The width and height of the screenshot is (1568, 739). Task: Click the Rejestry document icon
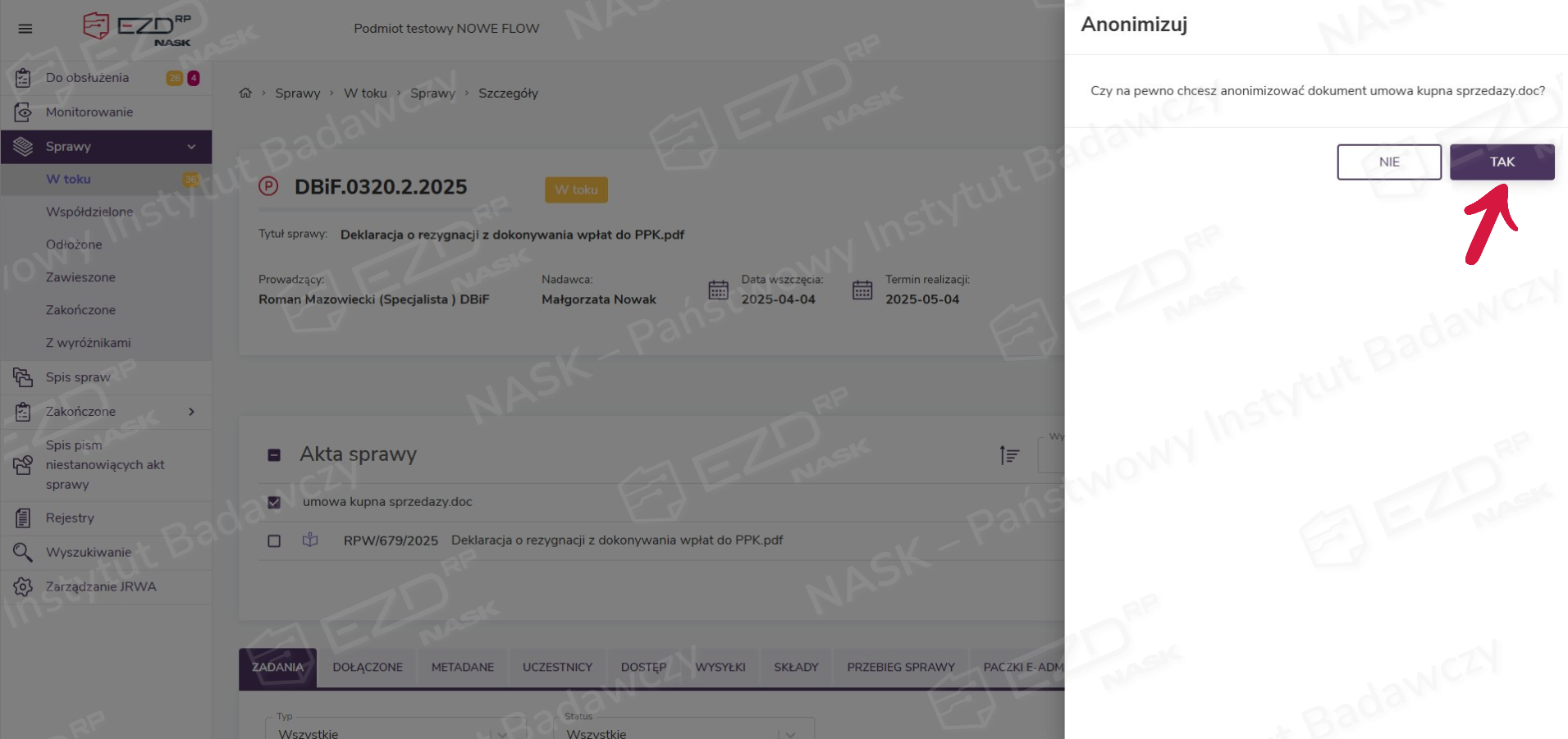[x=23, y=518]
